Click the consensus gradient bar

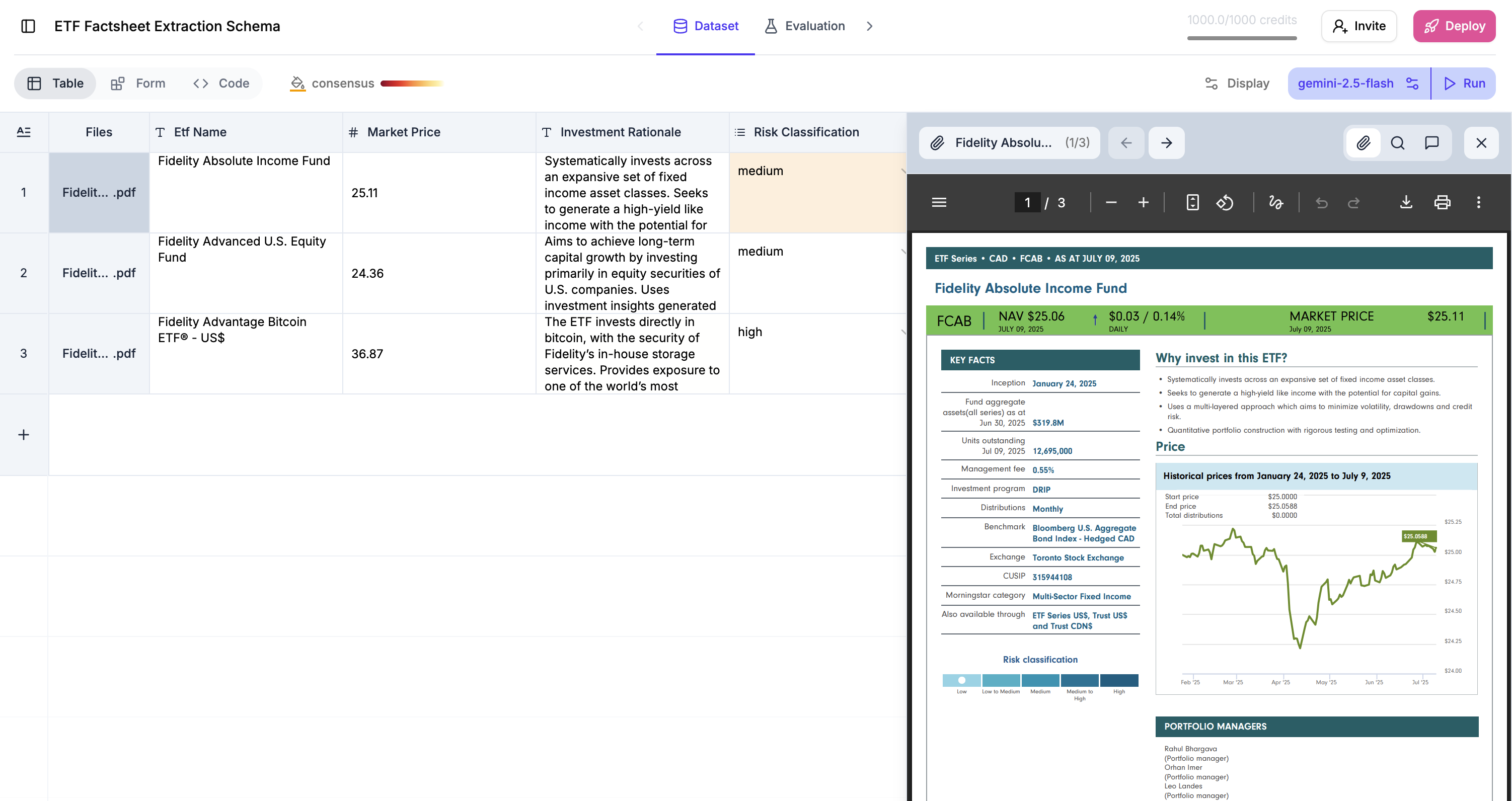411,84
